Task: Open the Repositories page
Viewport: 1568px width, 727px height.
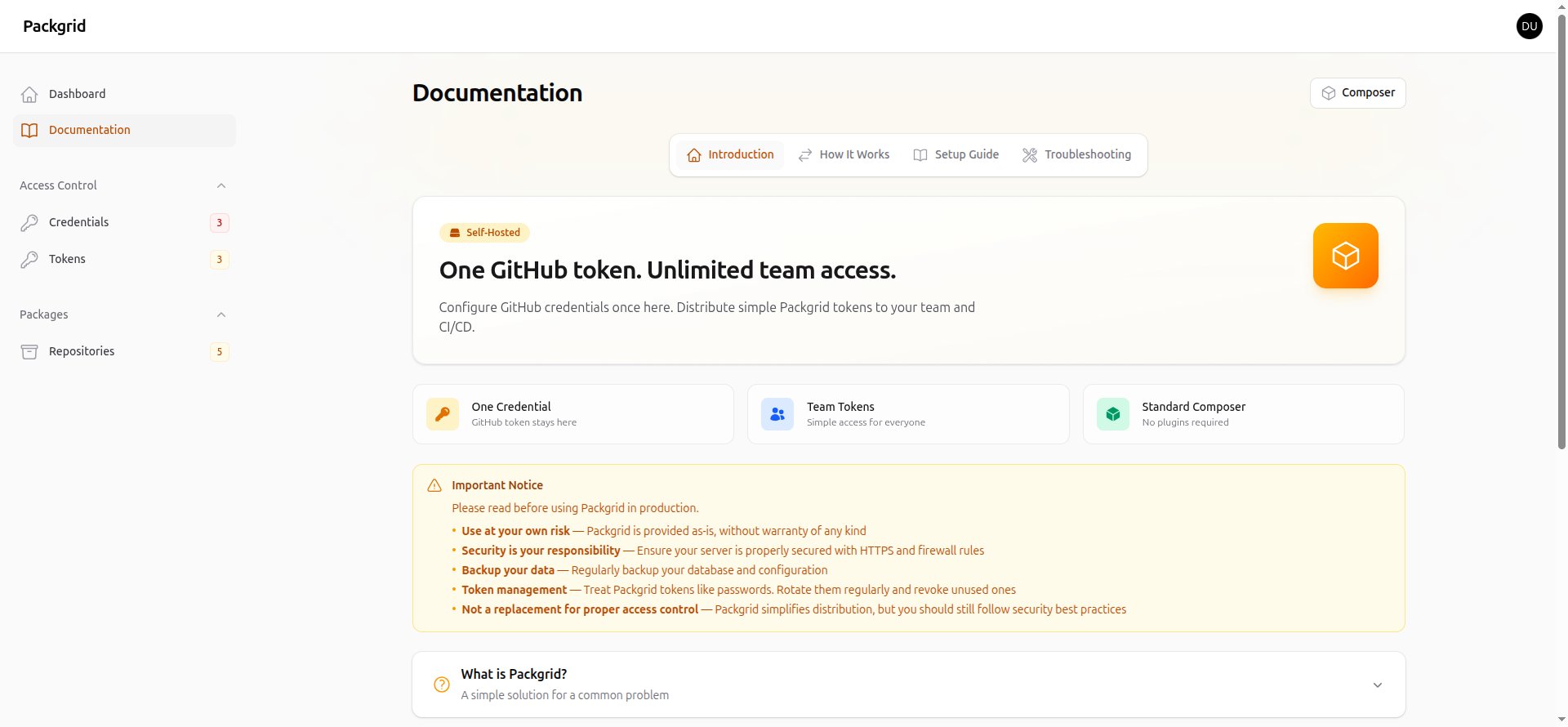Action: (x=124, y=351)
